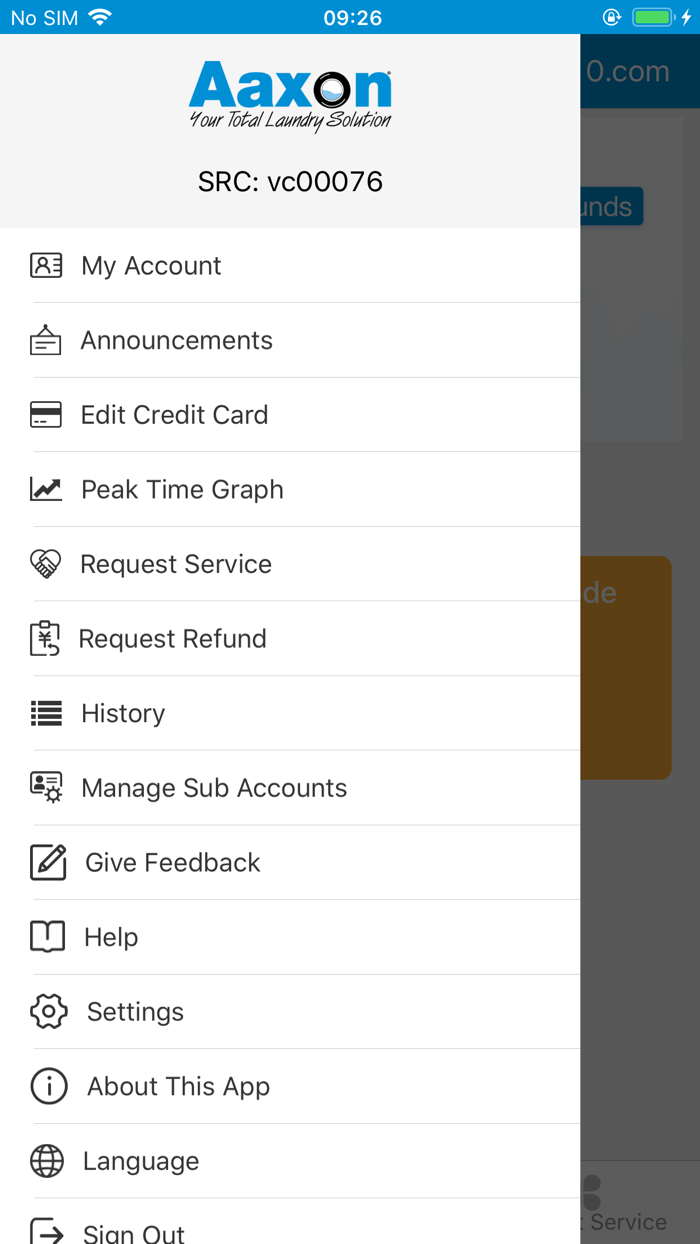Select the History menu entry
Screen dimensions: 700x1244
[122, 713]
